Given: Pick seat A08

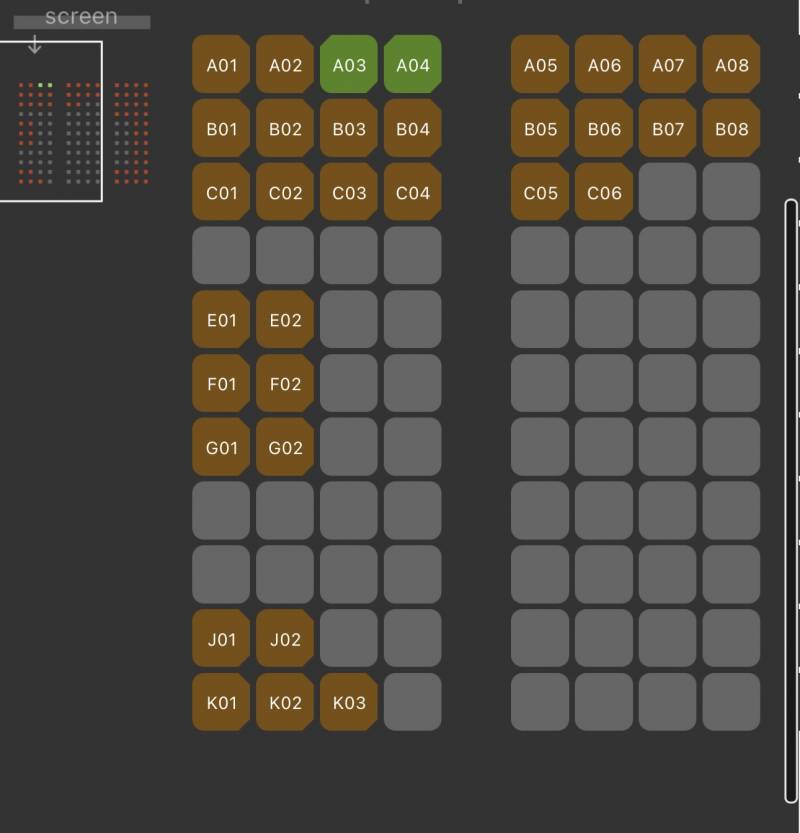Looking at the screenshot, I should point(731,64).
